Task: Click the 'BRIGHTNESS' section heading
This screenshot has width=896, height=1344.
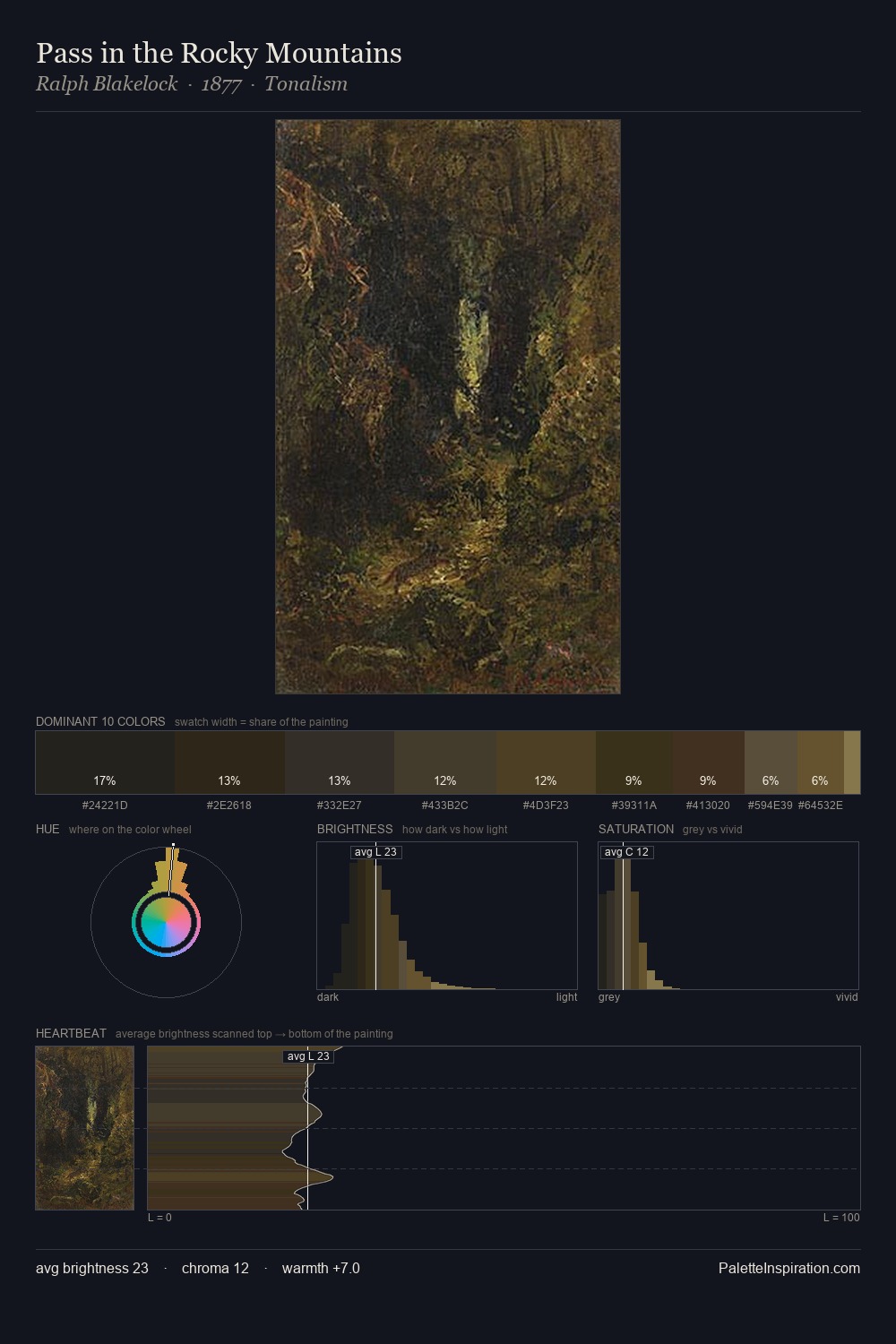Action: click(x=355, y=829)
